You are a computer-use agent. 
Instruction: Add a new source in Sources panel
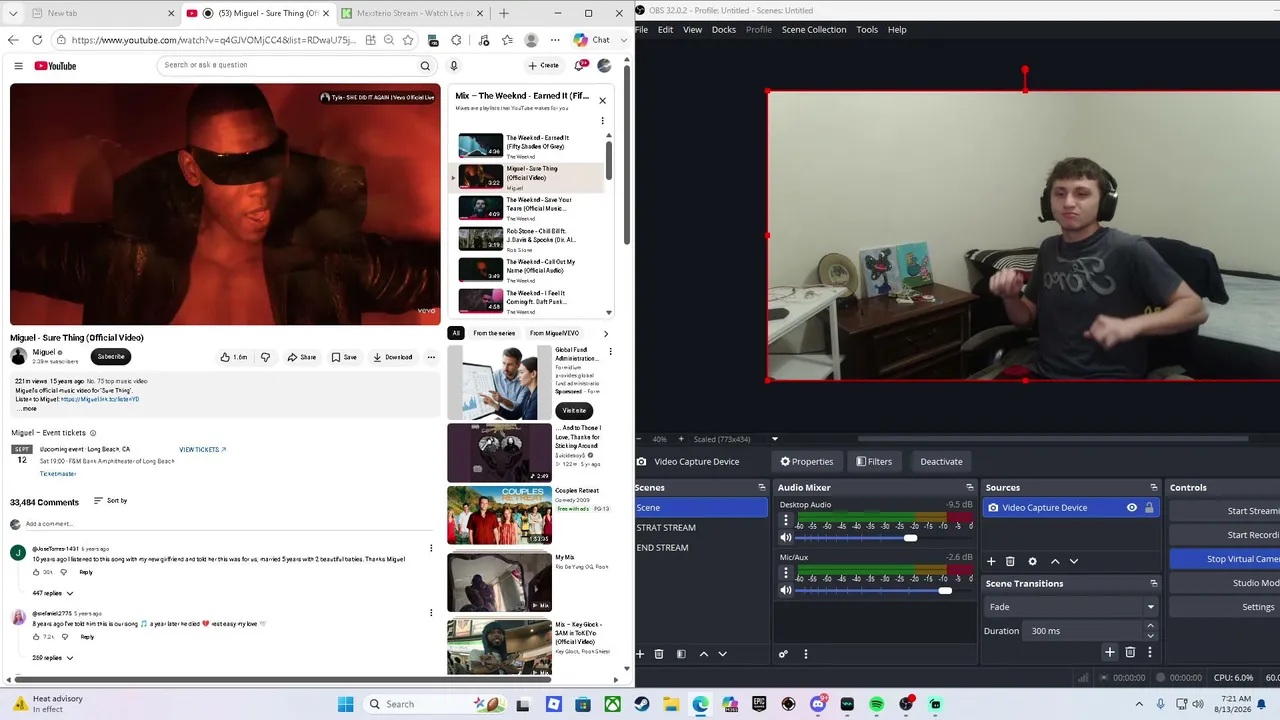click(991, 561)
